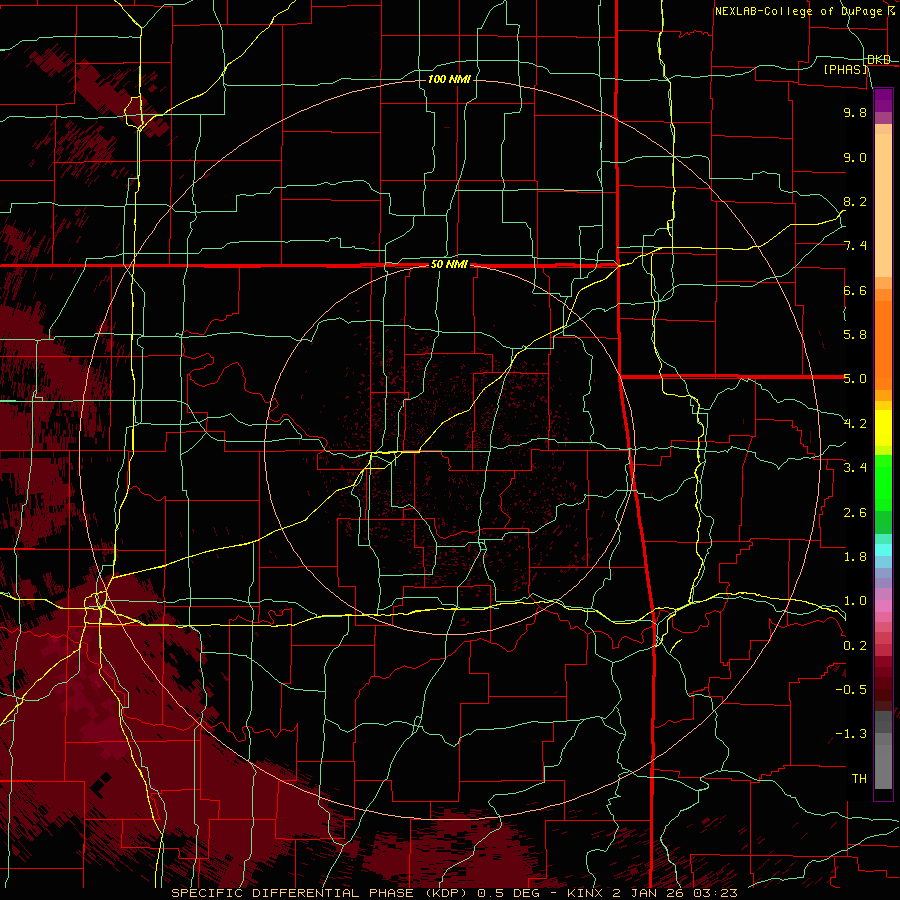Click the pink swatch near 1.0 in scale
900x900 pixels.
tap(883, 606)
